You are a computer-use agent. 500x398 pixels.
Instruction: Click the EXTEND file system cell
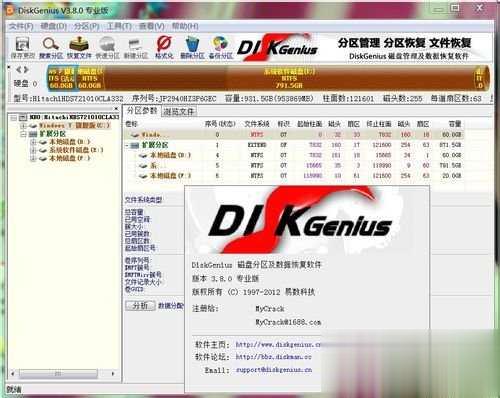click(x=257, y=145)
